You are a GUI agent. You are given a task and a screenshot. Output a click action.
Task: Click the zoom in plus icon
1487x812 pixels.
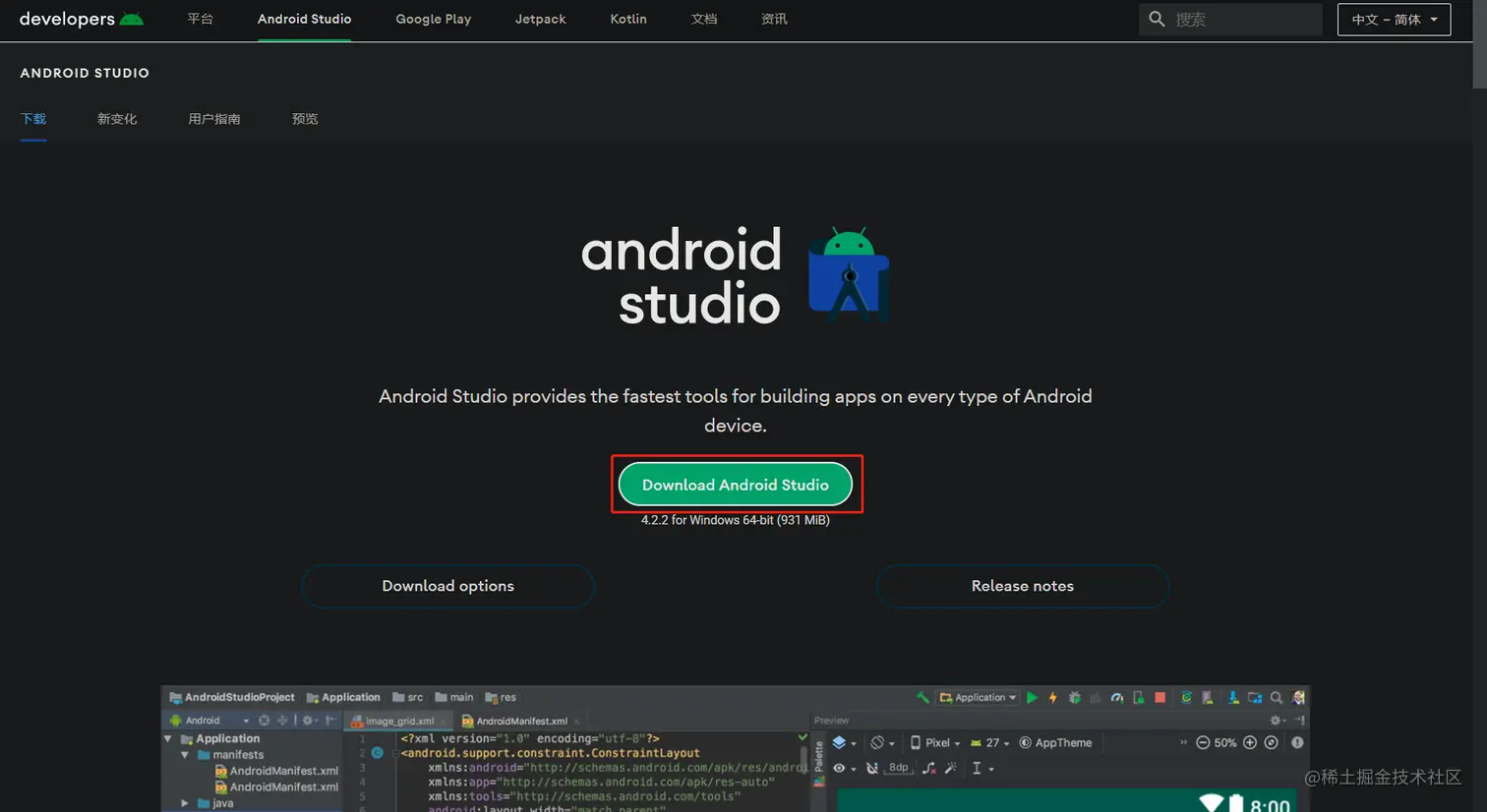click(1250, 742)
